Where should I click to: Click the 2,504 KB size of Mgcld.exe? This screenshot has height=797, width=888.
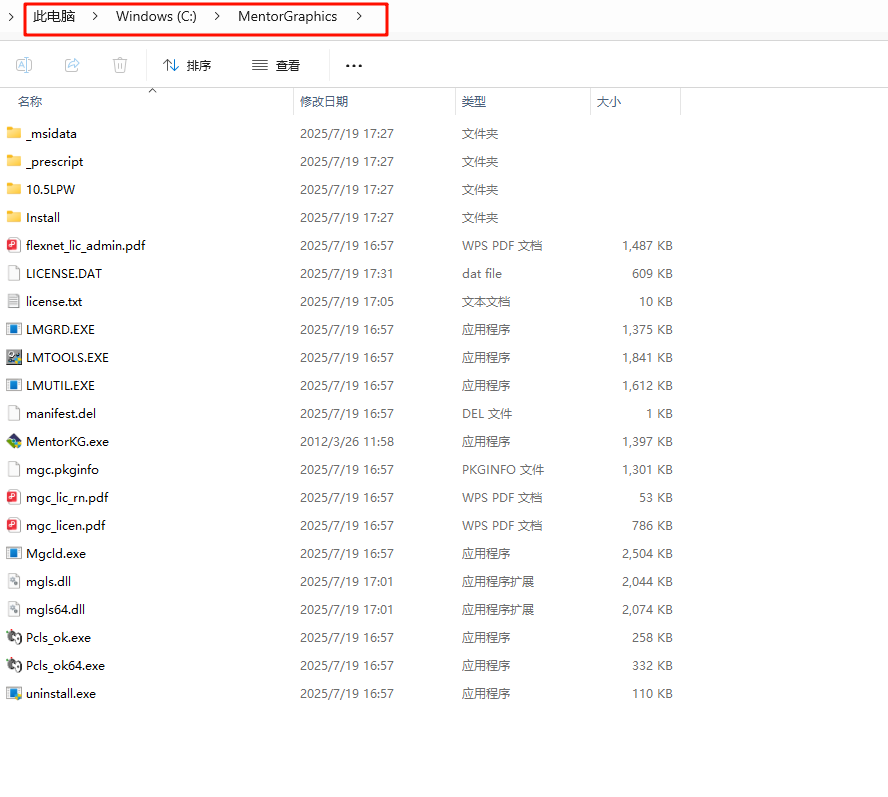pos(647,553)
